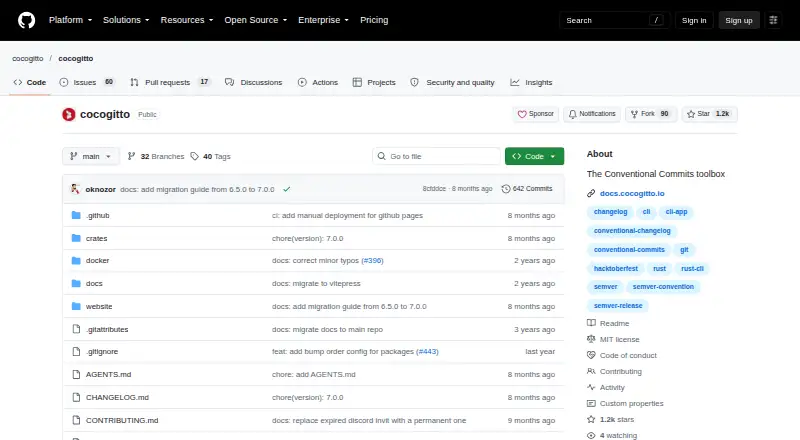Star the cocogitto repository
Viewport: 800px width, 440px height.
tap(709, 114)
